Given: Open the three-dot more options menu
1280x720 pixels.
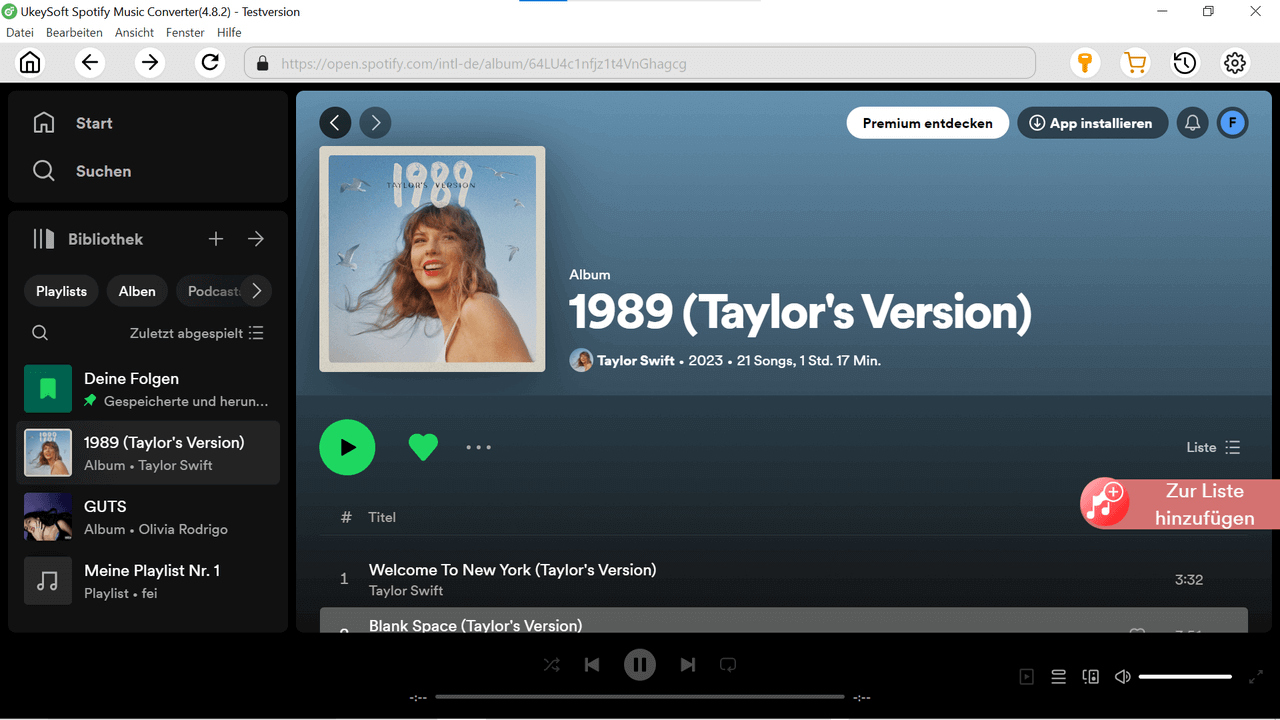Looking at the screenshot, I should [x=479, y=447].
